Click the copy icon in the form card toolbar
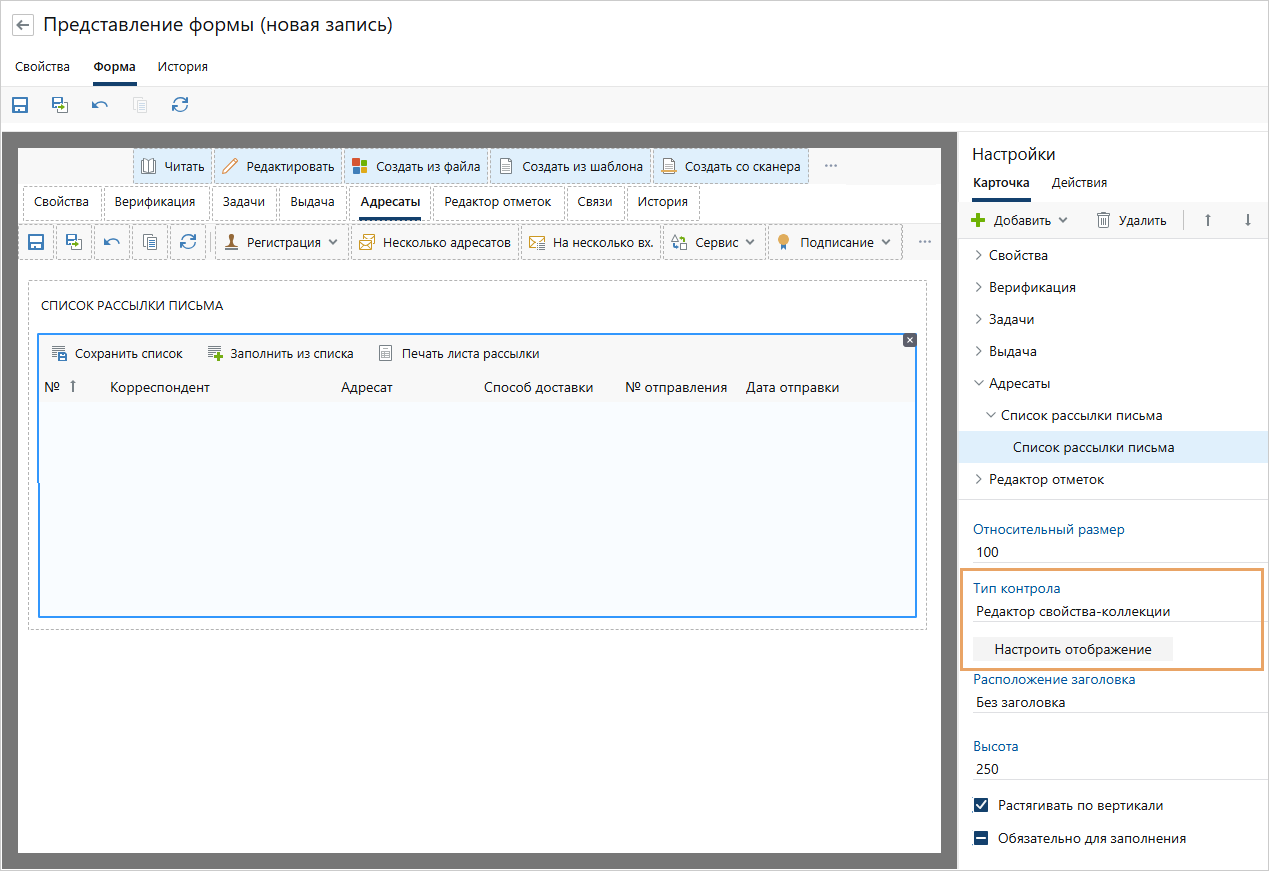 click(150, 242)
